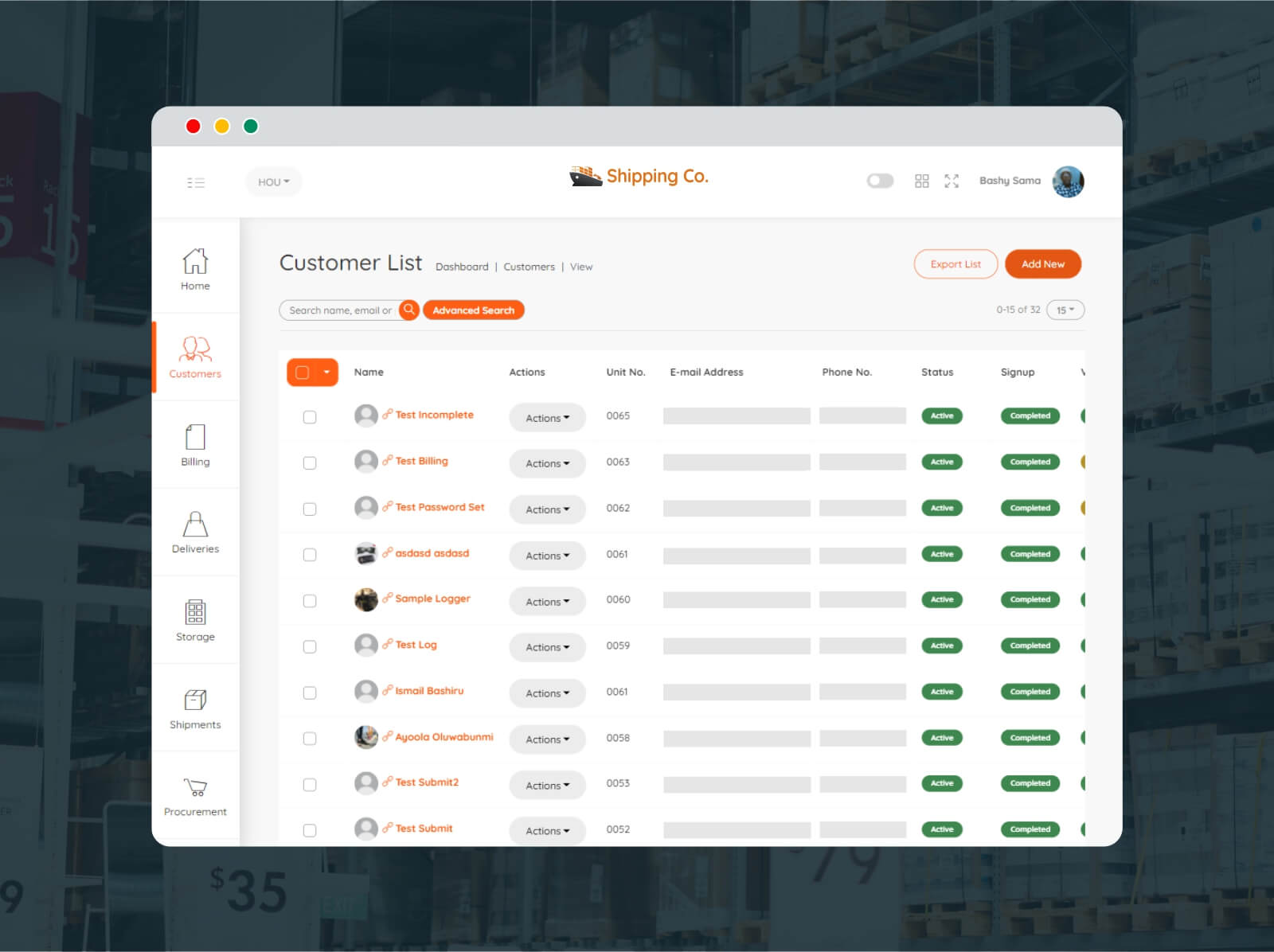Screen dimensions: 1274x952
Task: Click the Export List button
Action: point(955,264)
